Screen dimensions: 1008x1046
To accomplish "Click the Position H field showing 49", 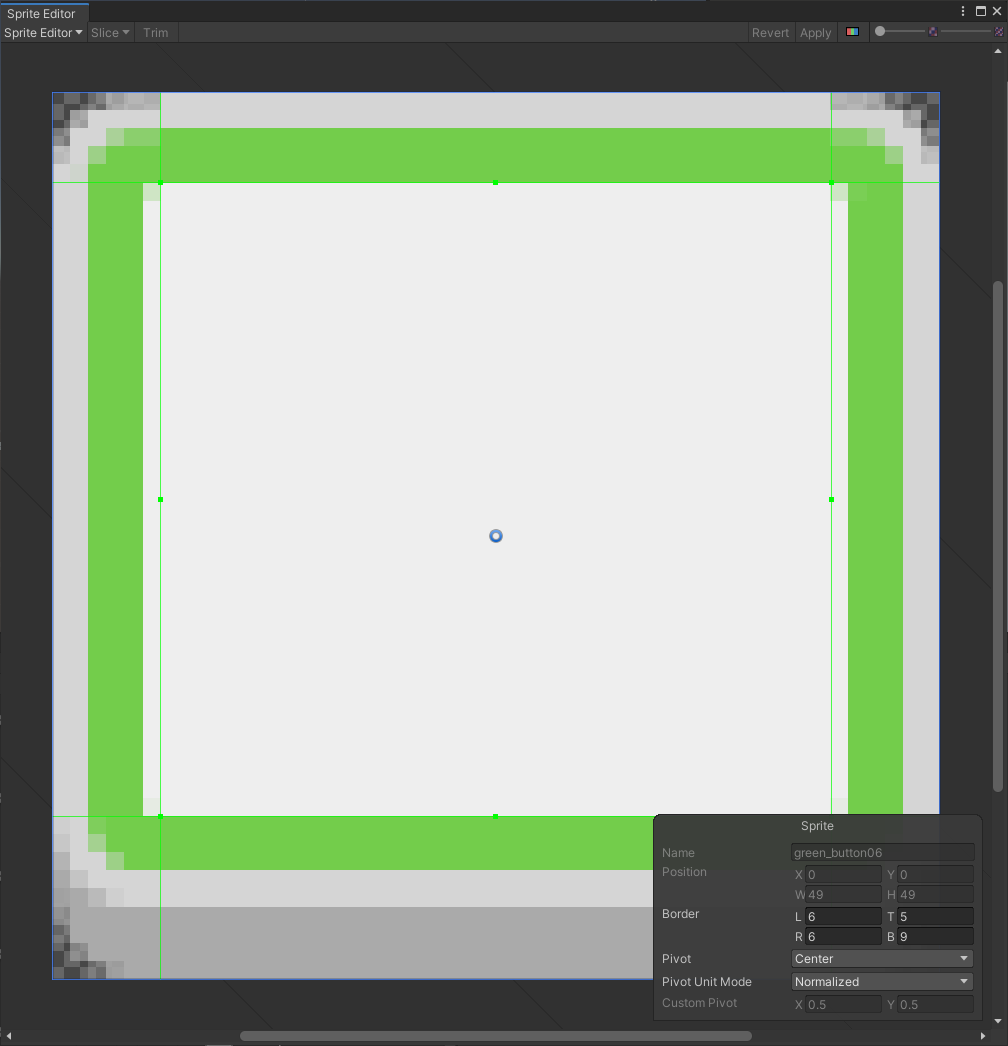I will [935, 895].
